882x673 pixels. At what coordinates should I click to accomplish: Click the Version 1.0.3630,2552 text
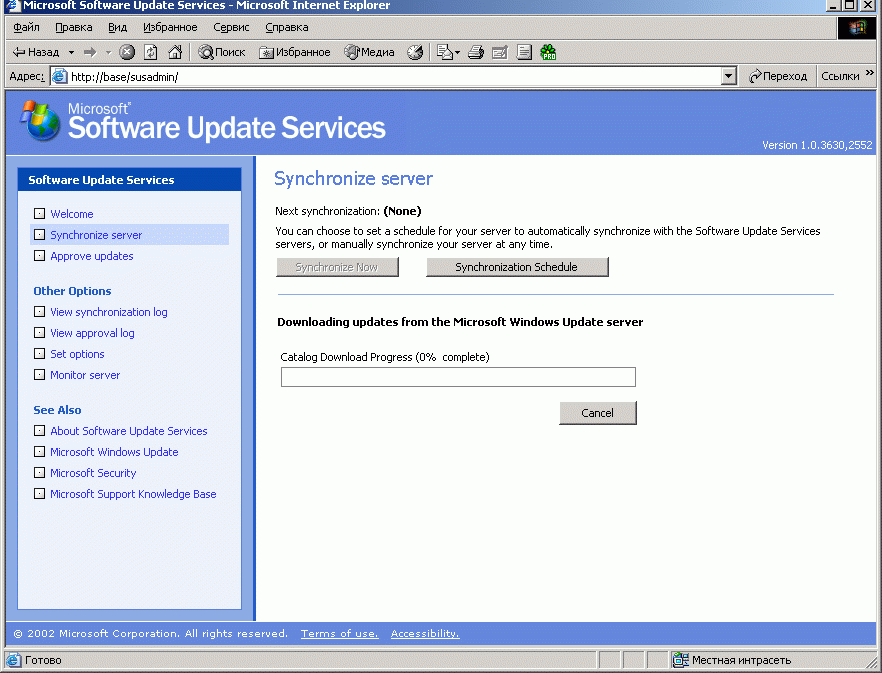(817, 145)
